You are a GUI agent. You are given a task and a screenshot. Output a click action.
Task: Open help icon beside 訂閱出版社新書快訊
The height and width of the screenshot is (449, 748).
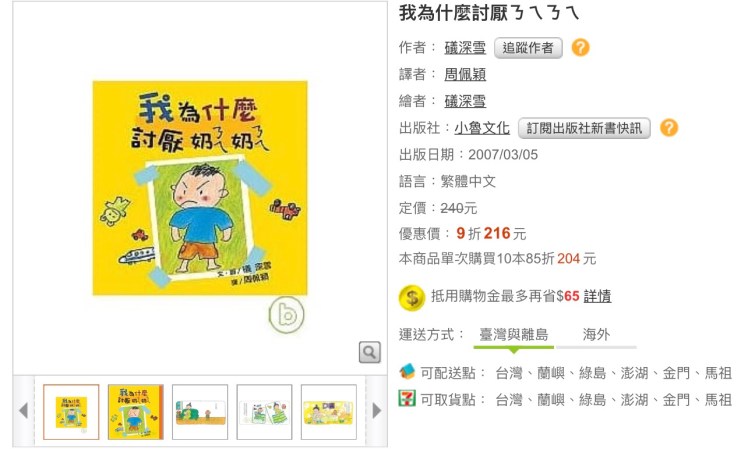click(669, 127)
